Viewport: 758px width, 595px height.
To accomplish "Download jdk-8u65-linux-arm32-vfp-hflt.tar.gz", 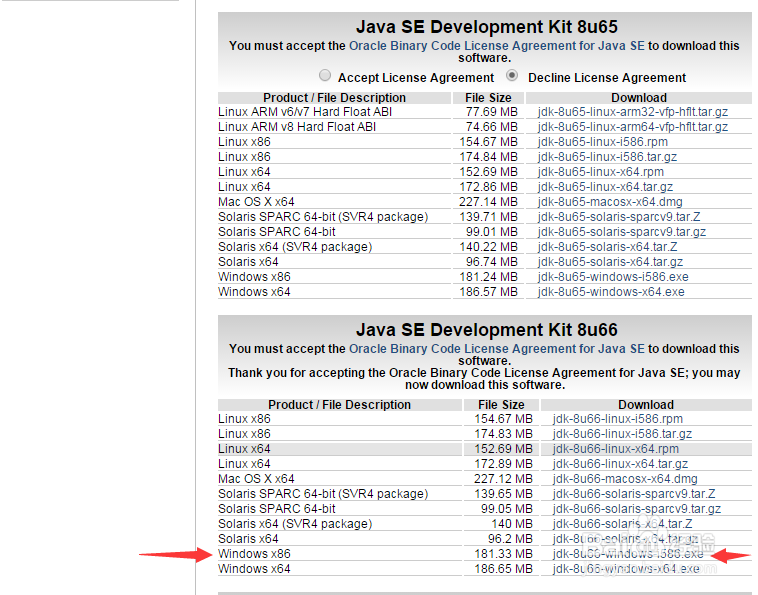I will pos(633,112).
